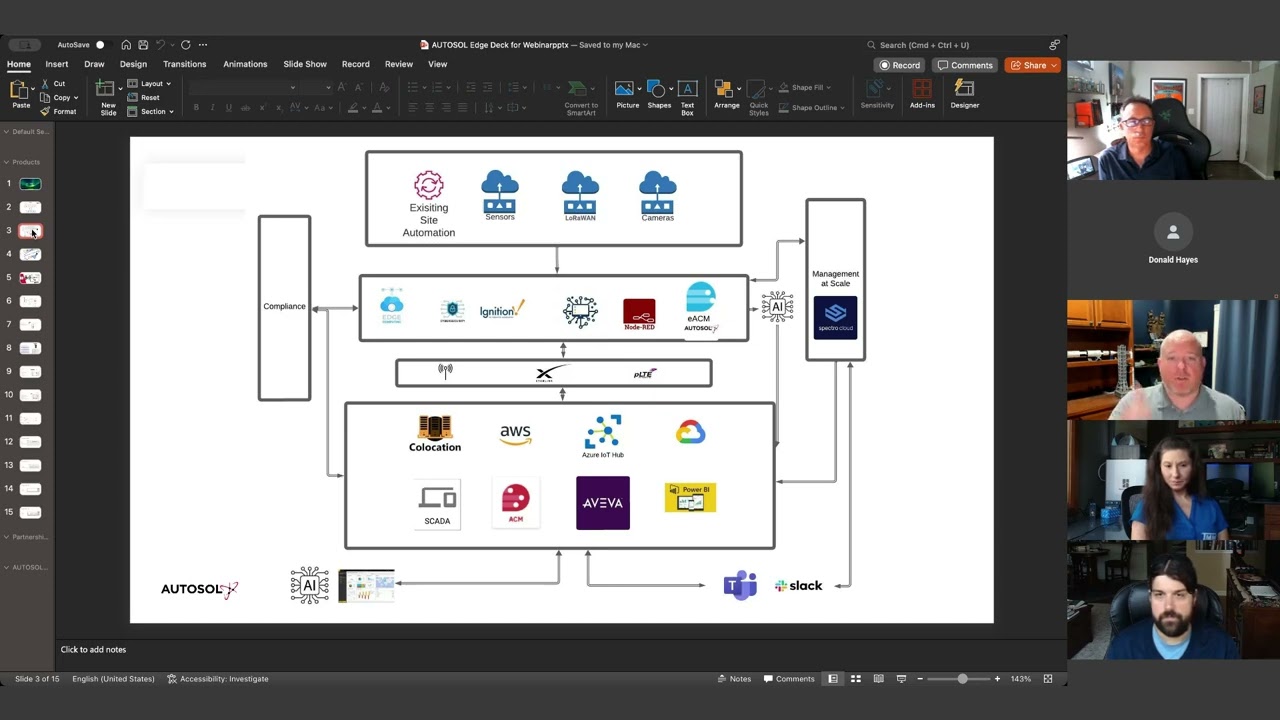Viewport: 1280px width, 720px height.
Task: Open the Arrange tool
Action: (x=727, y=94)
